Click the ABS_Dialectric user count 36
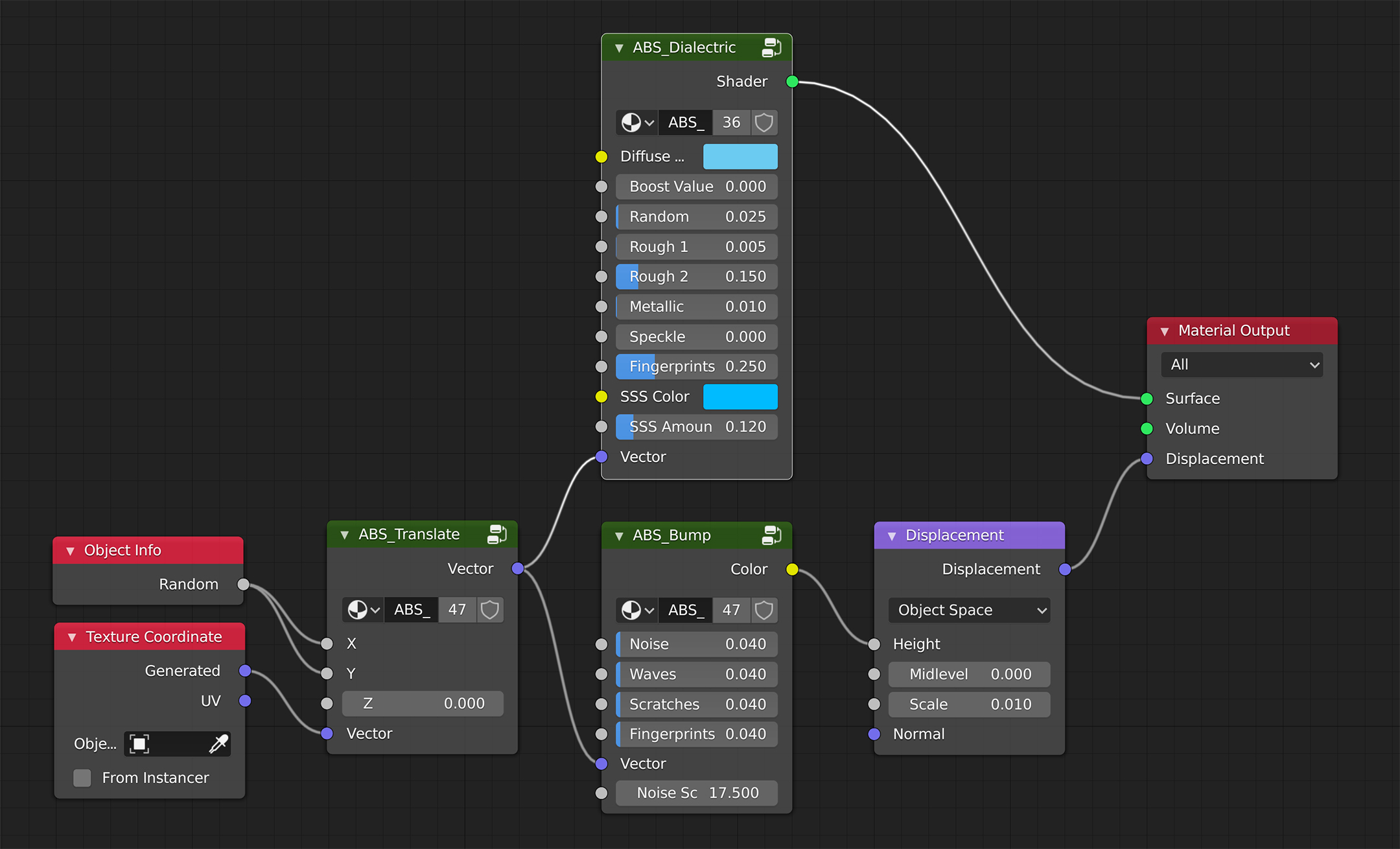 (x=731, y=122)
